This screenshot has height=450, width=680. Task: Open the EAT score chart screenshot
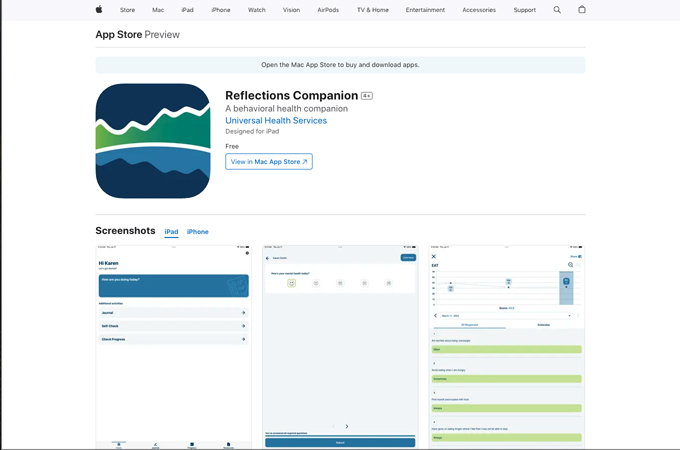pyautogui.click(x=507, y=347)
